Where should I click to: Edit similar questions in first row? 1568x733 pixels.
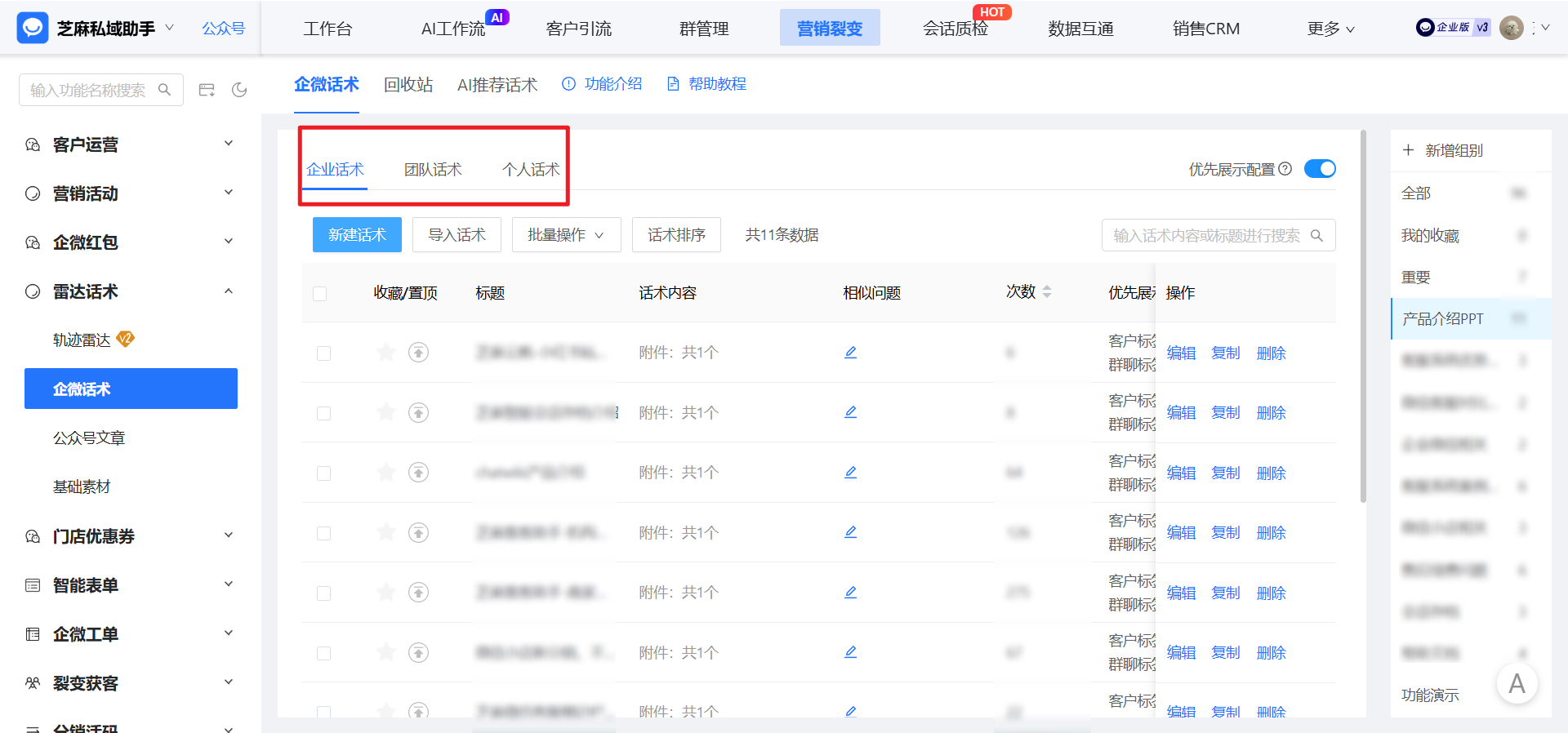point(850,353)
